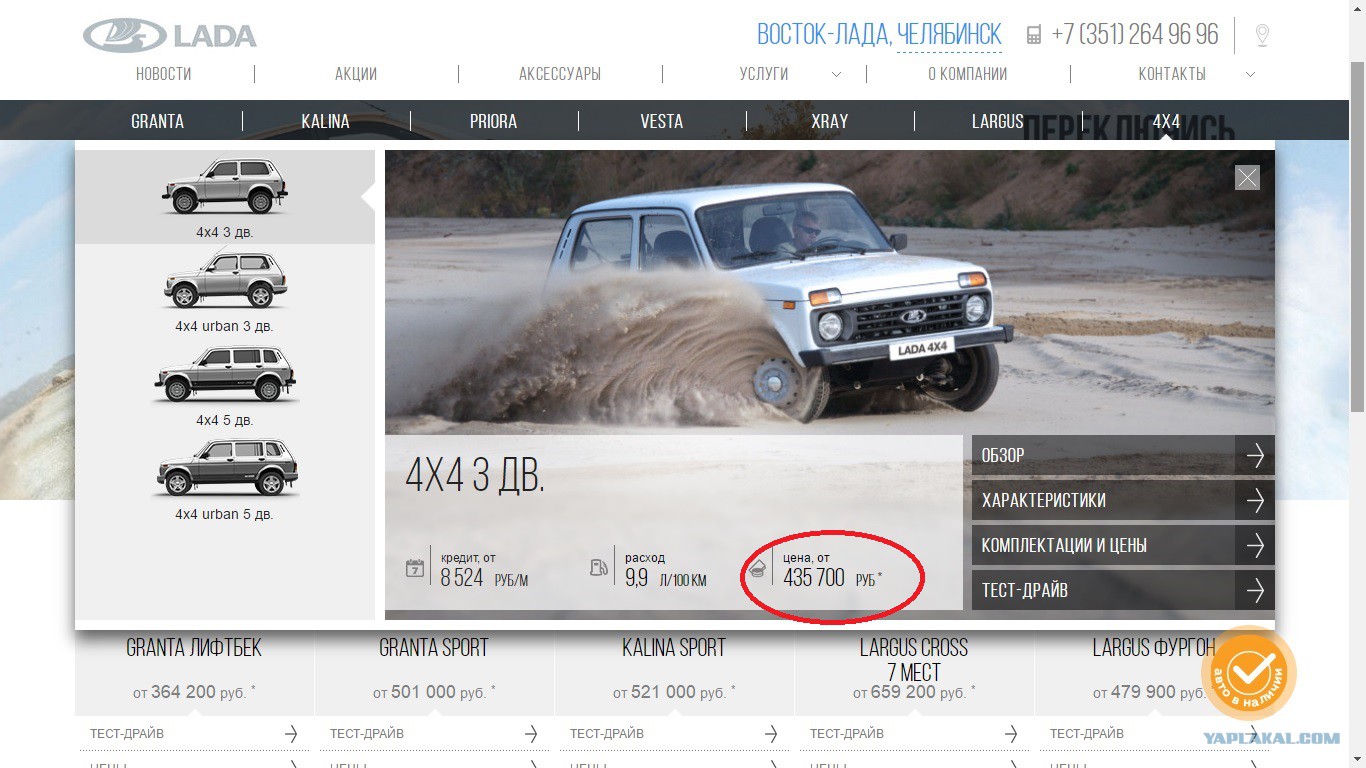
Task: Click ТЕСТ-ДРАЙВ link under Kalina Sport
Action: click(x=607, y=734)
